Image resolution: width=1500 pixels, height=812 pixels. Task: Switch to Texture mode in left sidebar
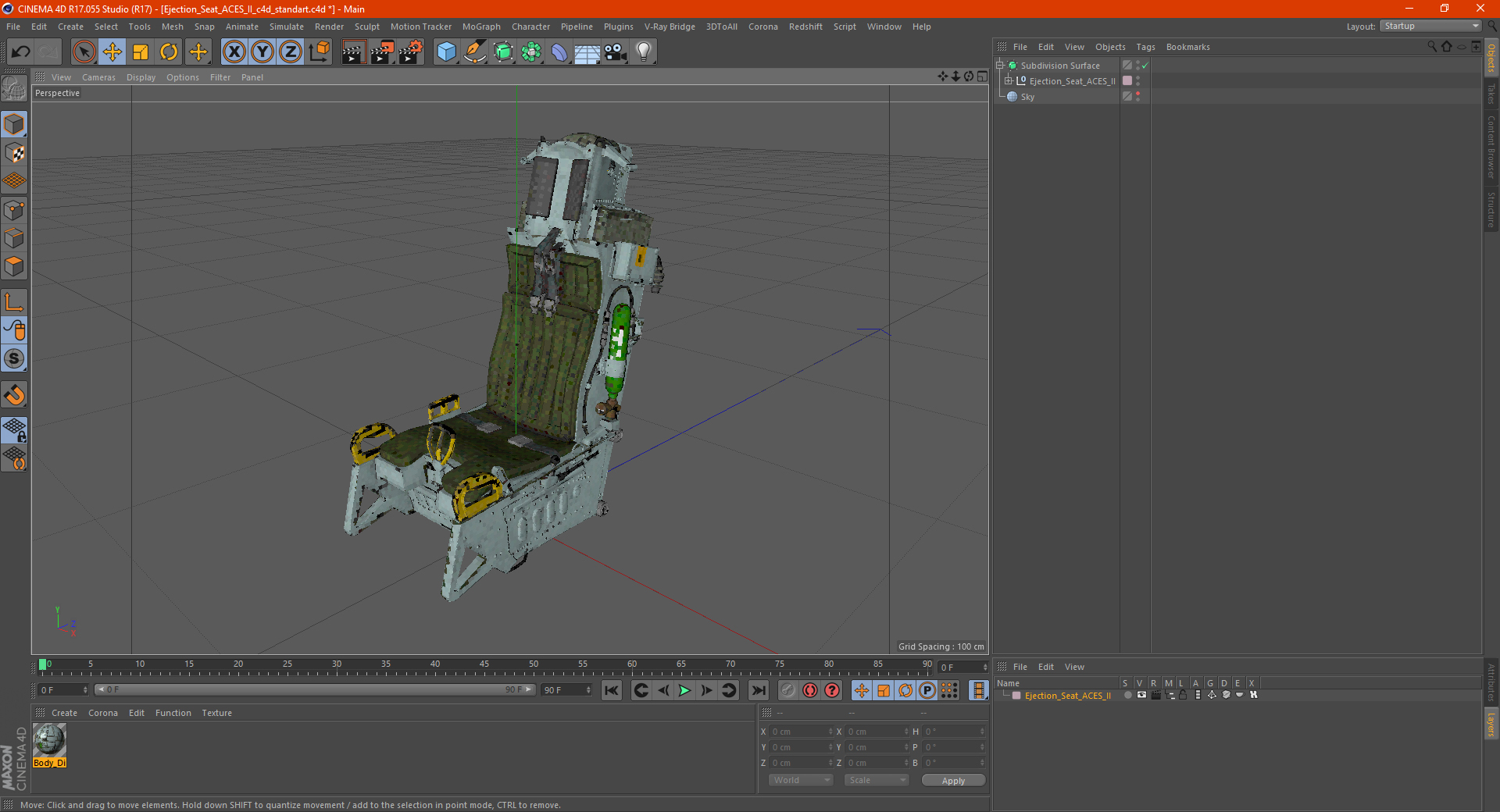tap(14, 152)
